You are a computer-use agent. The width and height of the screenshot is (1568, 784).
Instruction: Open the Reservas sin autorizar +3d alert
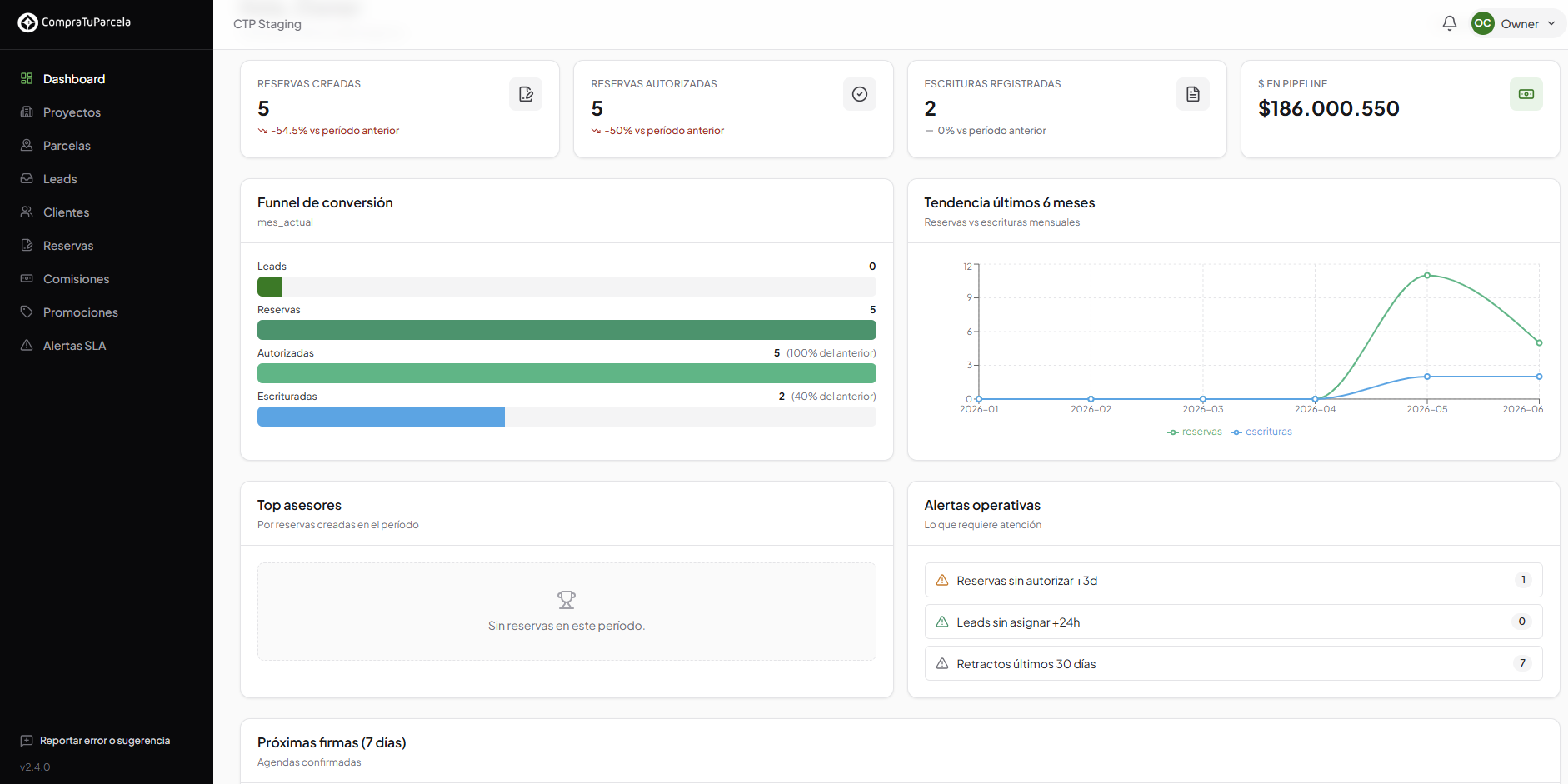pos(1233,580)
